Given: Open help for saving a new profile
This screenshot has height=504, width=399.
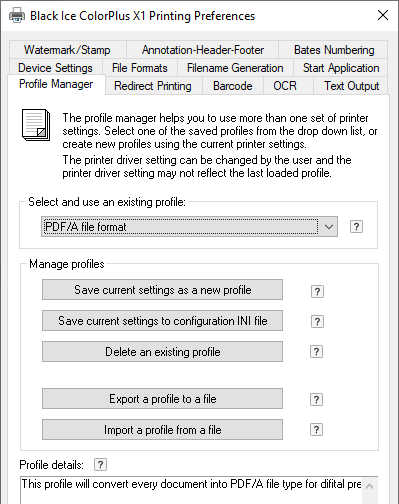Looking at the screenshot, I should (317, 291).
